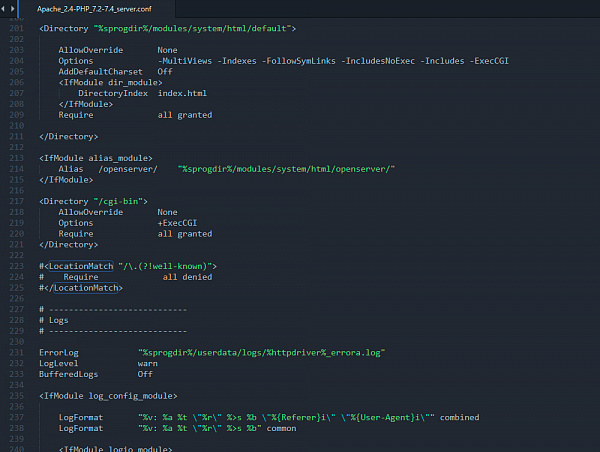The height and width of the screenshot is (452, 600).
Task: Click line number 201 in the gutter
Action: click(x=16, y=28)
